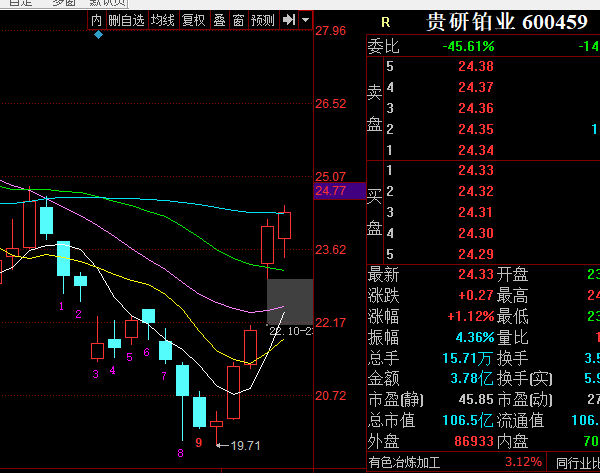Click 删自选 to remove from watchlist
The height and width of the screenshot is (473, 600).
tap(126, 20)
